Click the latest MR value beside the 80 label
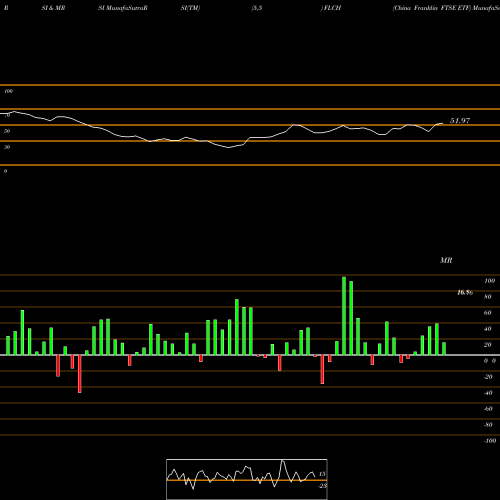 pos(465,293)
